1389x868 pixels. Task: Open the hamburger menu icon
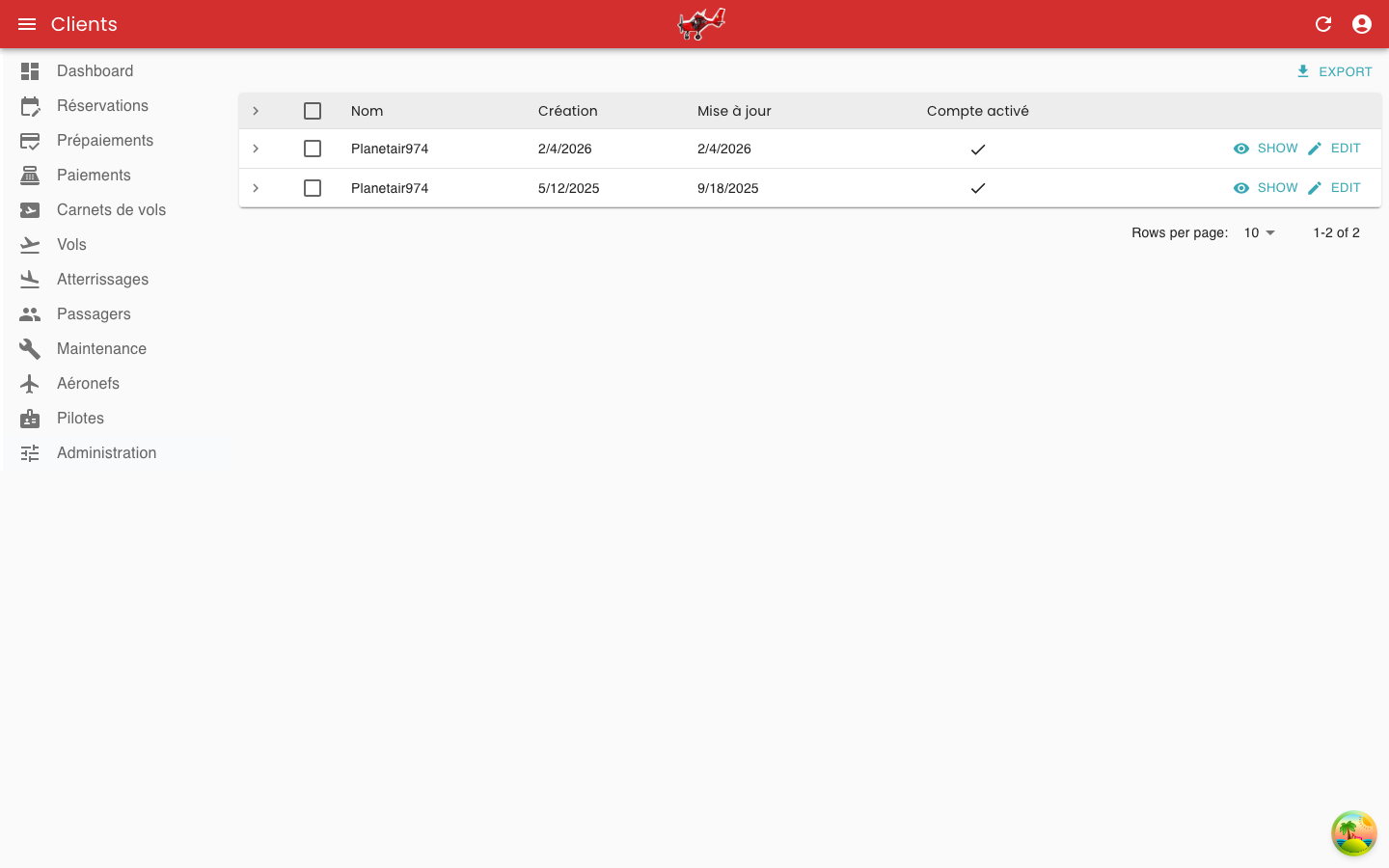(27, 24)
